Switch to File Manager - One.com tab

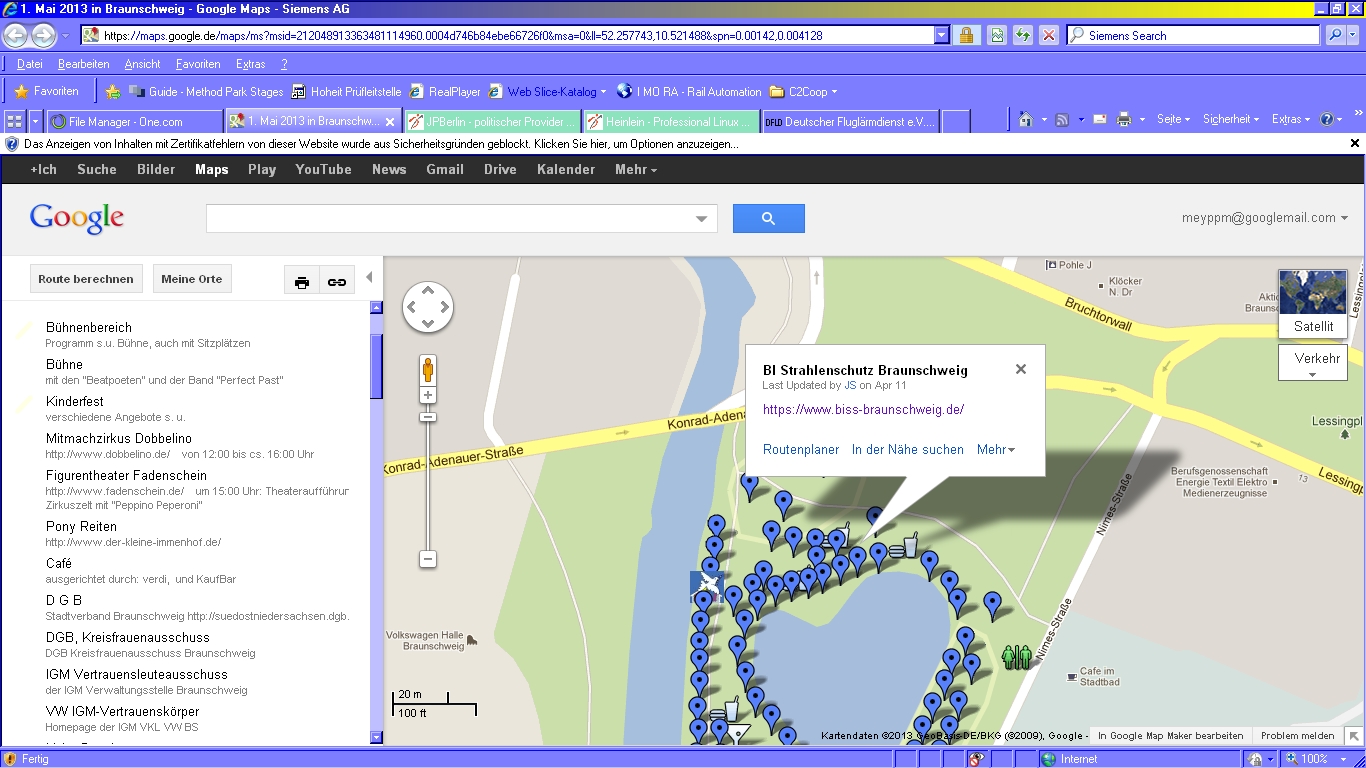point(135,122)
